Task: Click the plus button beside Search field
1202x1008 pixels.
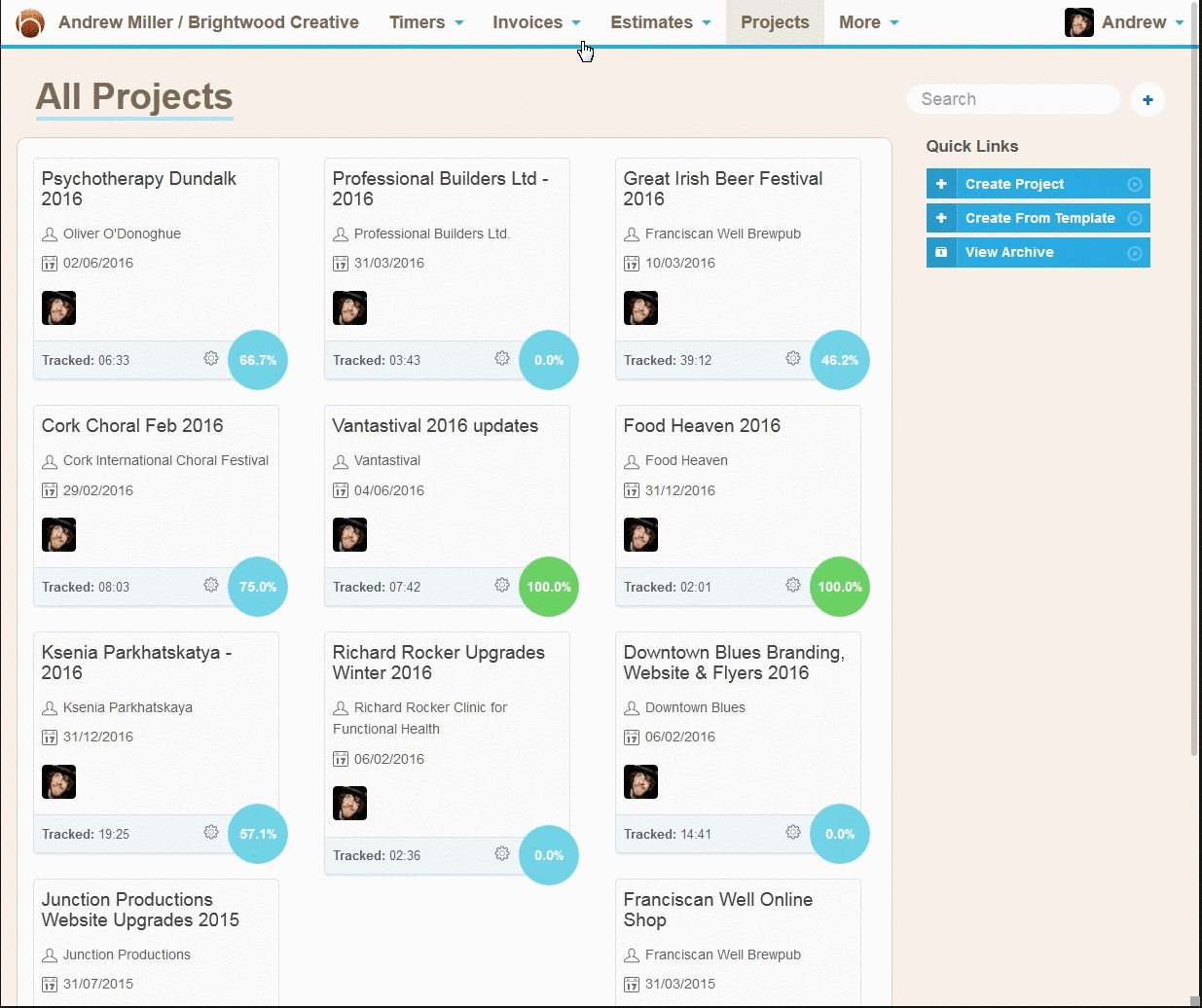Action: [x=1147, y=99]
